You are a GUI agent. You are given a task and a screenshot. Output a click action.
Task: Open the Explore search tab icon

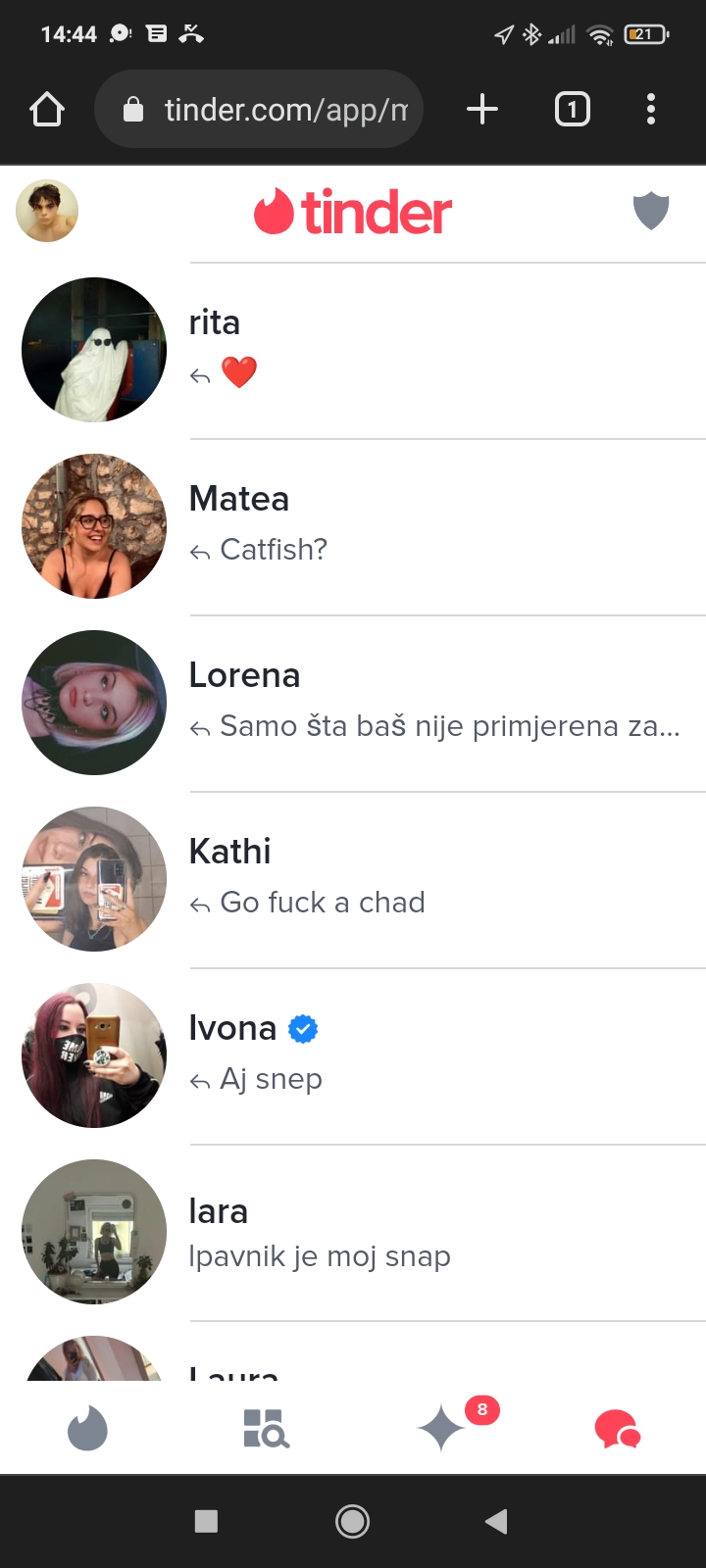tap(266, 1429)
